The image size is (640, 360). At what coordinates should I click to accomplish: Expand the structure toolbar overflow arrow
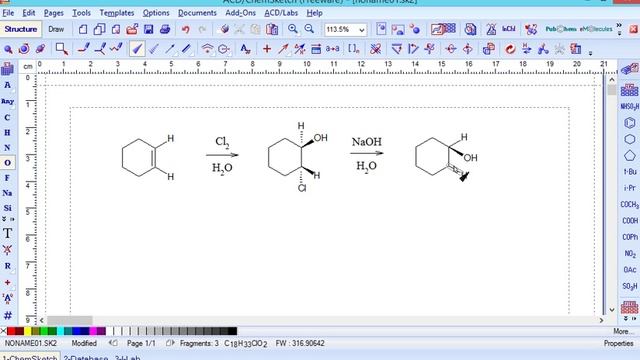click(x=591, y=52)
